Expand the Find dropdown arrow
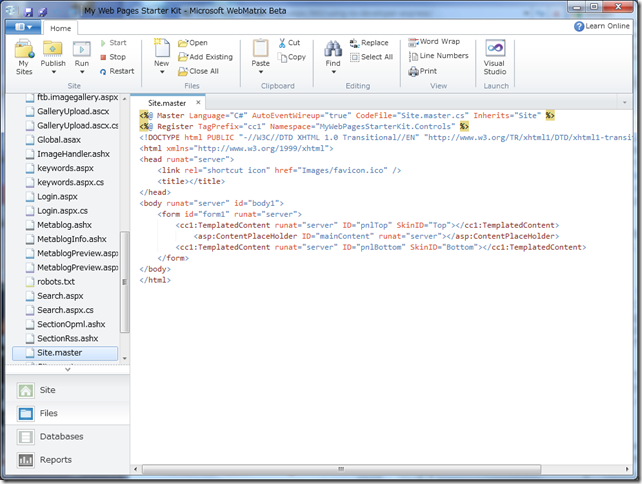Viewport: 642px width, 484px height. tap(333, 72)
